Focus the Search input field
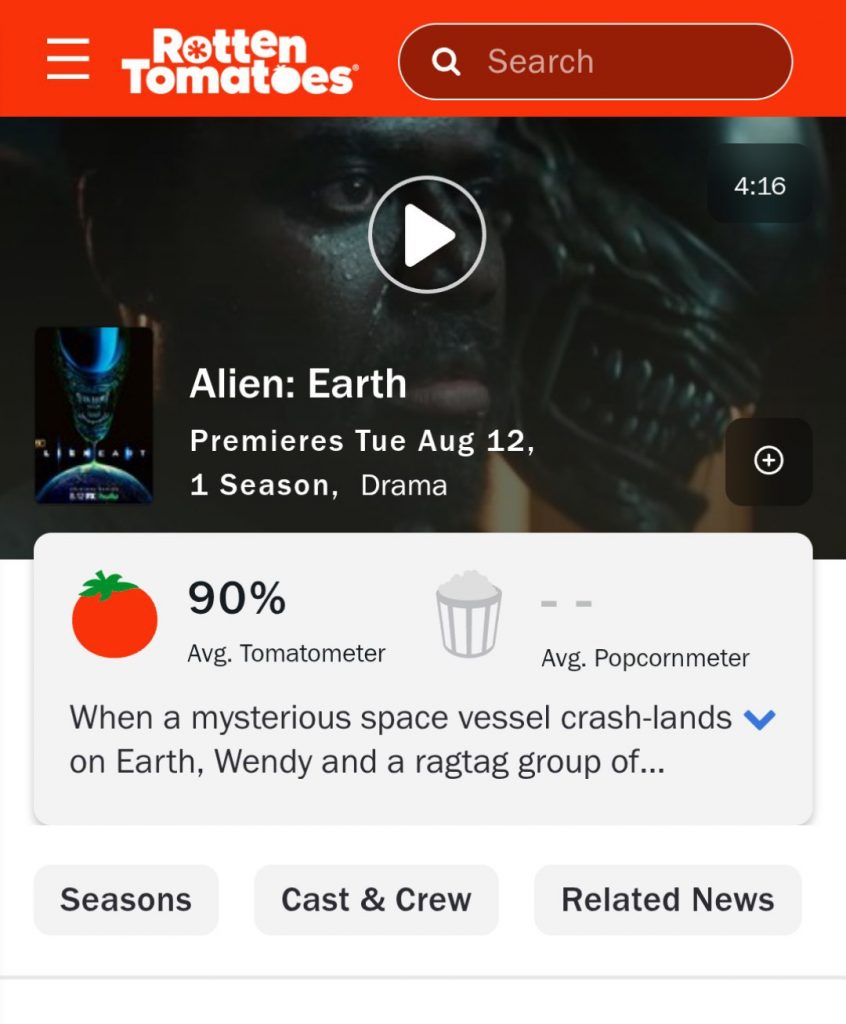The height and width of the screenshot is (1024, 846). coord(595,62)
